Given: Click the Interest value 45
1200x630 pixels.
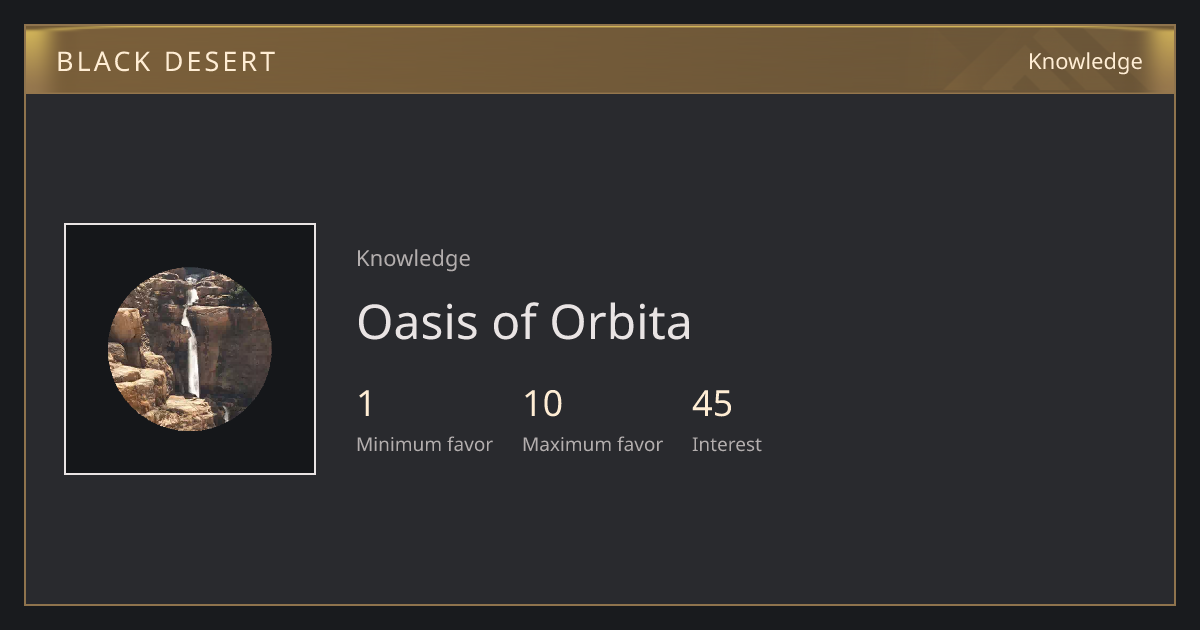Looking at the screenshot, I should (x=712, y=404).
